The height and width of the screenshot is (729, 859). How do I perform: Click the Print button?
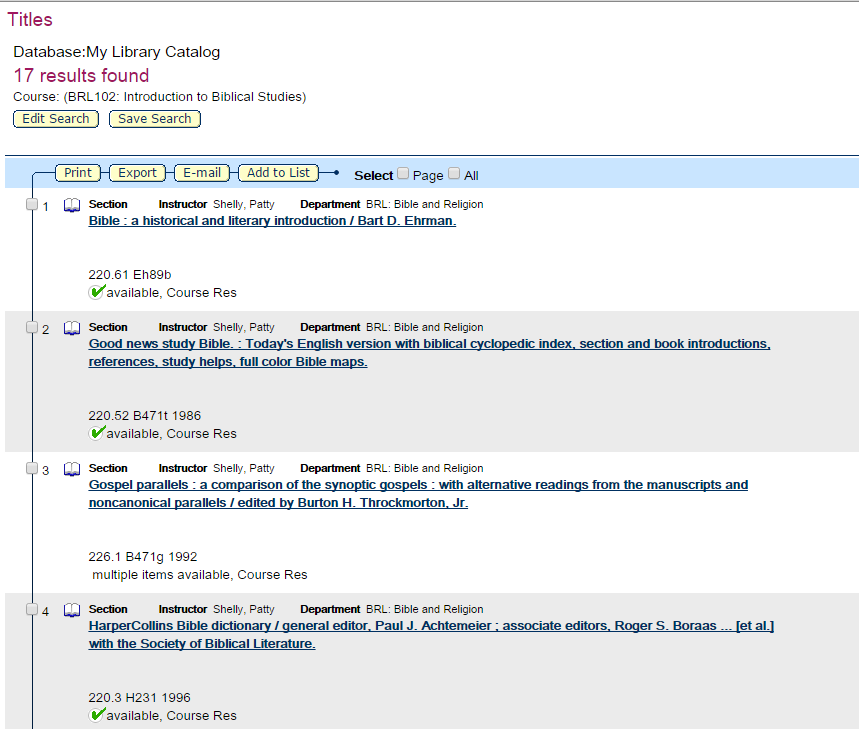(77, 172)
